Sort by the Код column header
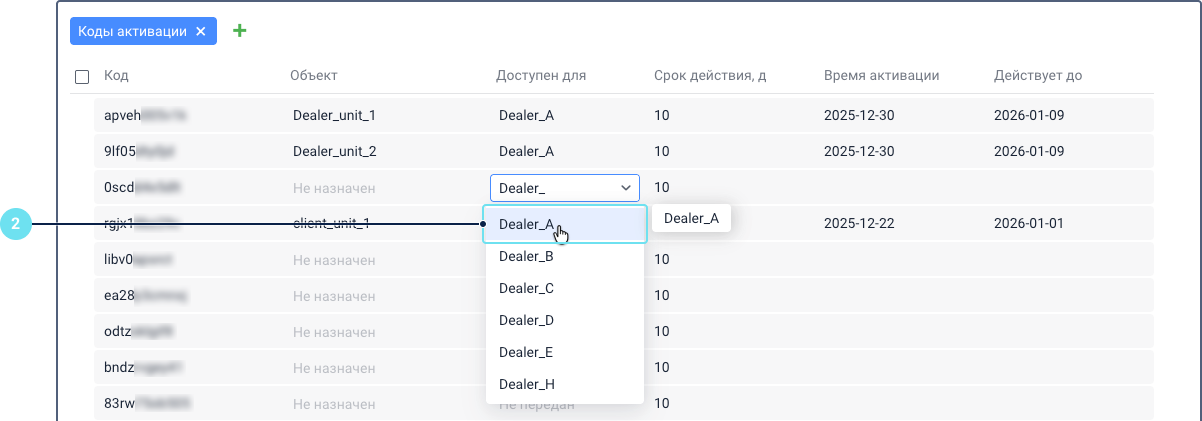 pyautogui.click(x=116, y=75)
